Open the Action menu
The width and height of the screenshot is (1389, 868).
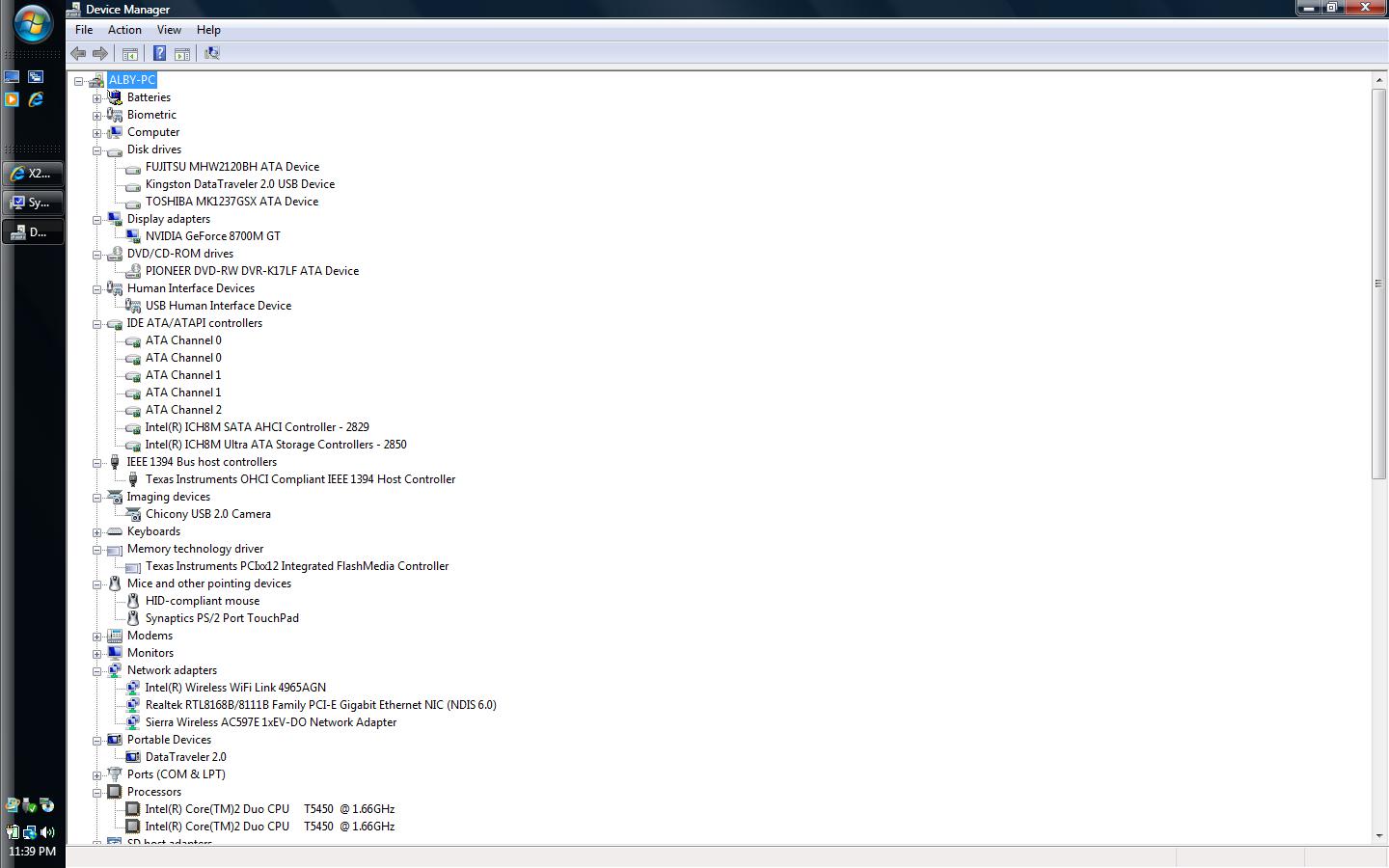click(124, 30)
